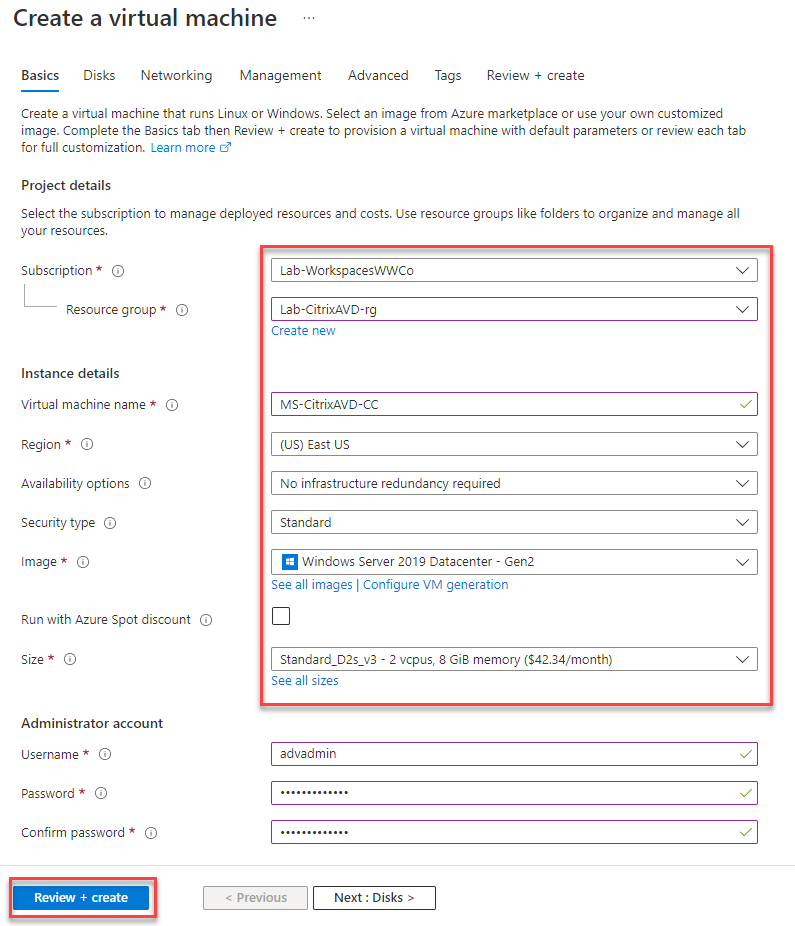Open the Disks tab
795x926 pixels.
(x=99, y=75)
